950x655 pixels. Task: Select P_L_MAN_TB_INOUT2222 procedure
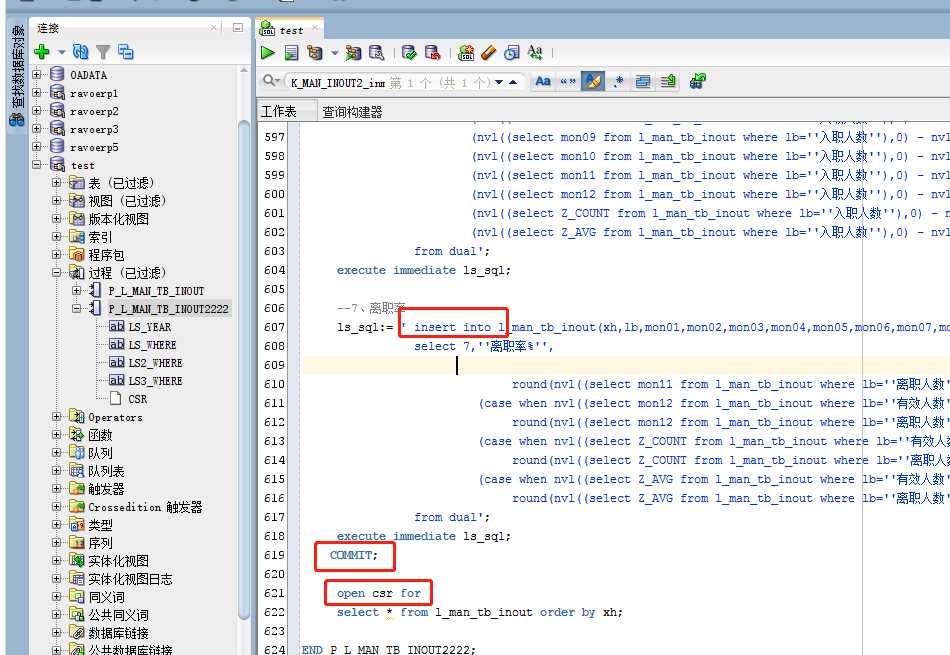(x=168, y=309)
